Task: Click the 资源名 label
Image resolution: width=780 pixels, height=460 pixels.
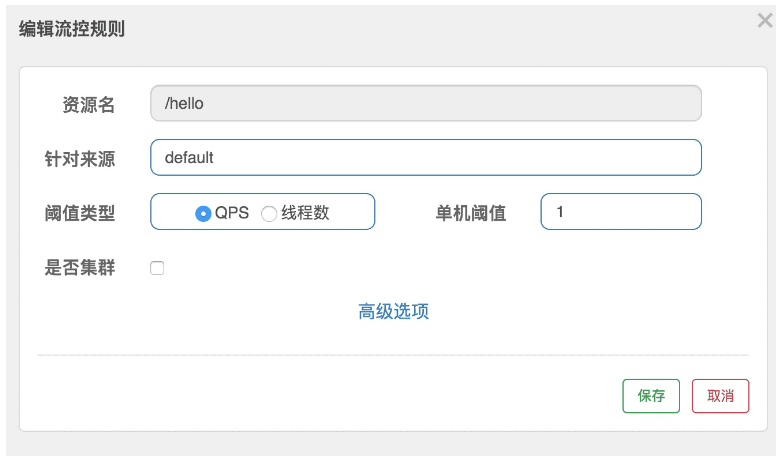Action: (x=89, y=105)
